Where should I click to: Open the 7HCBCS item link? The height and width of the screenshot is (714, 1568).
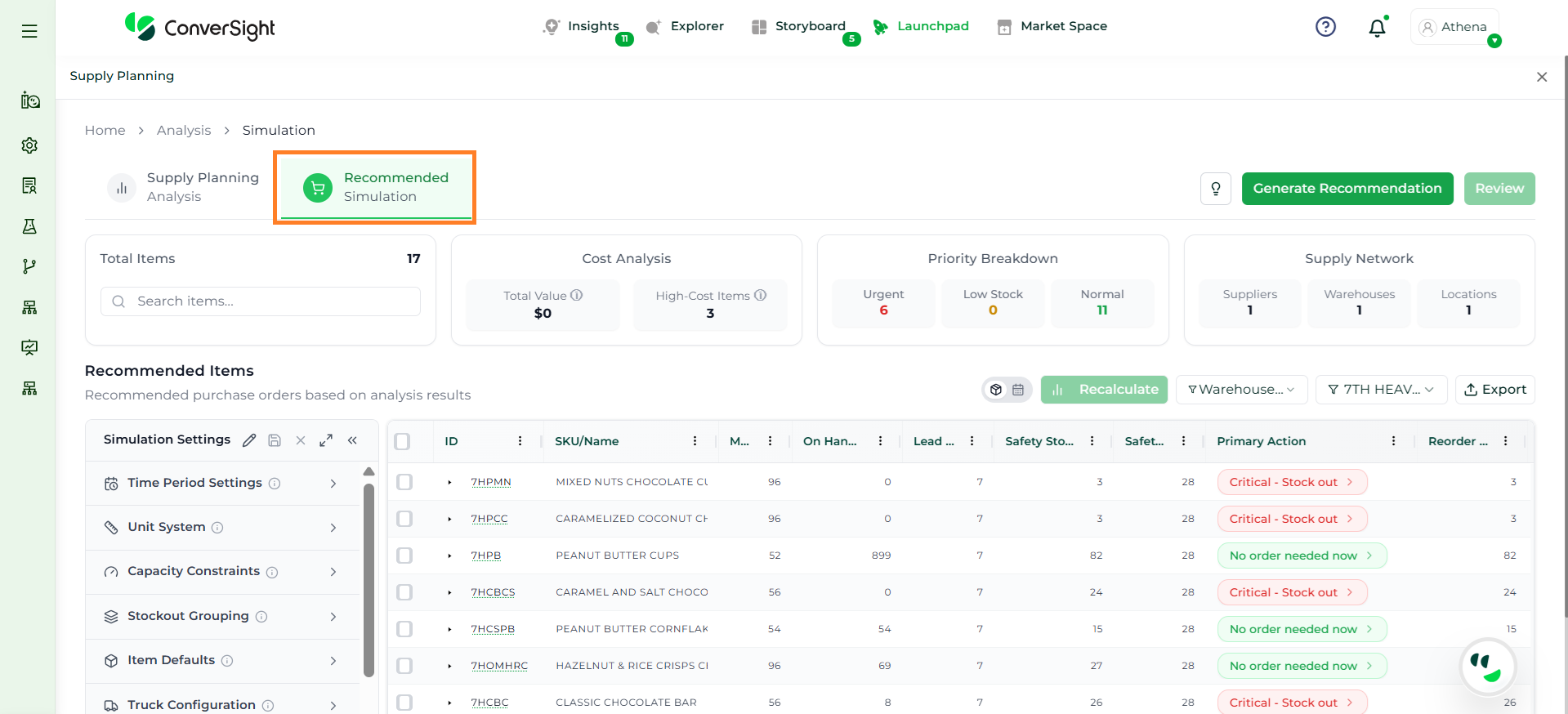pos(493,592)
